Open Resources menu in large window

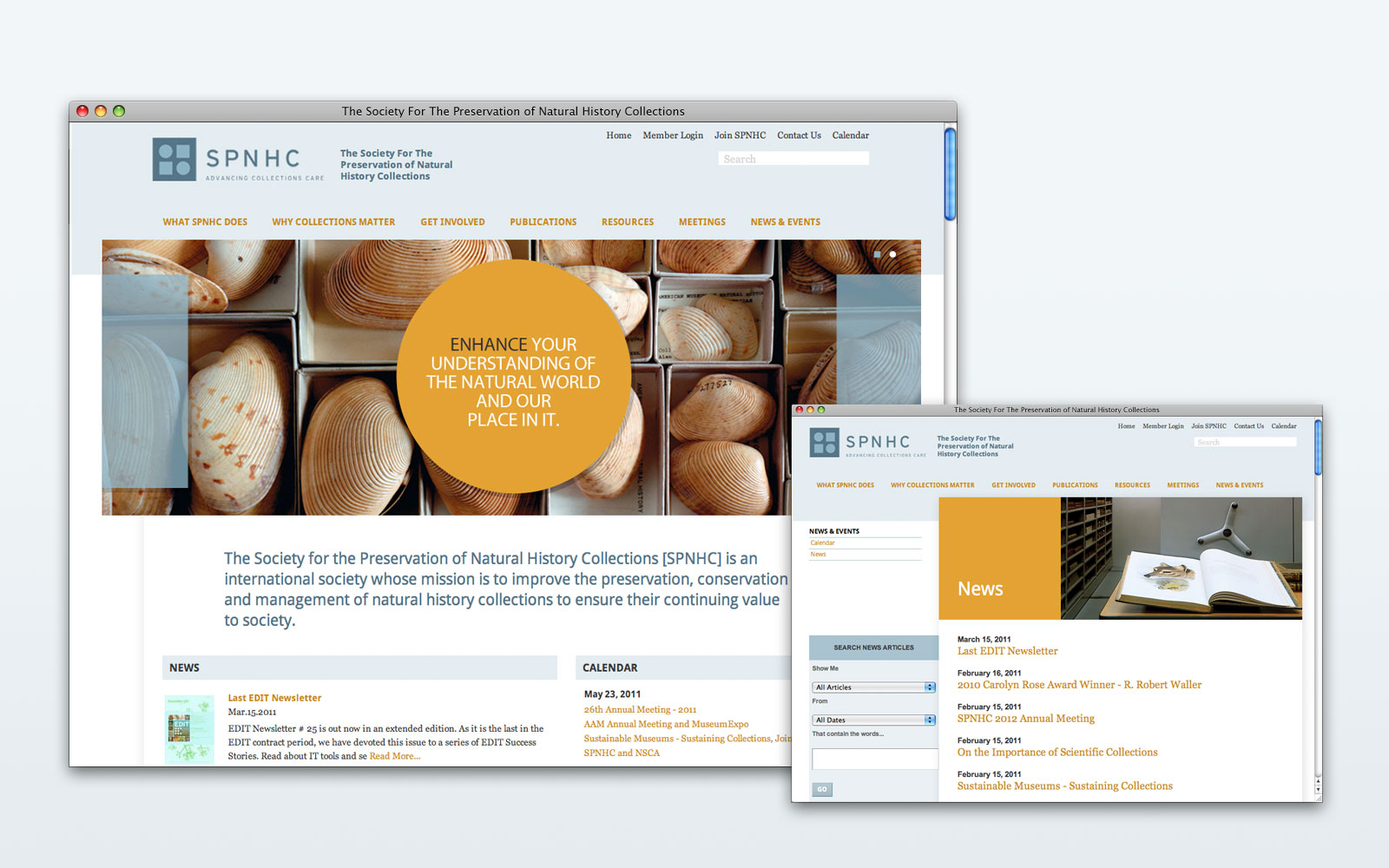pyautogui.click(x=628, y=222)
